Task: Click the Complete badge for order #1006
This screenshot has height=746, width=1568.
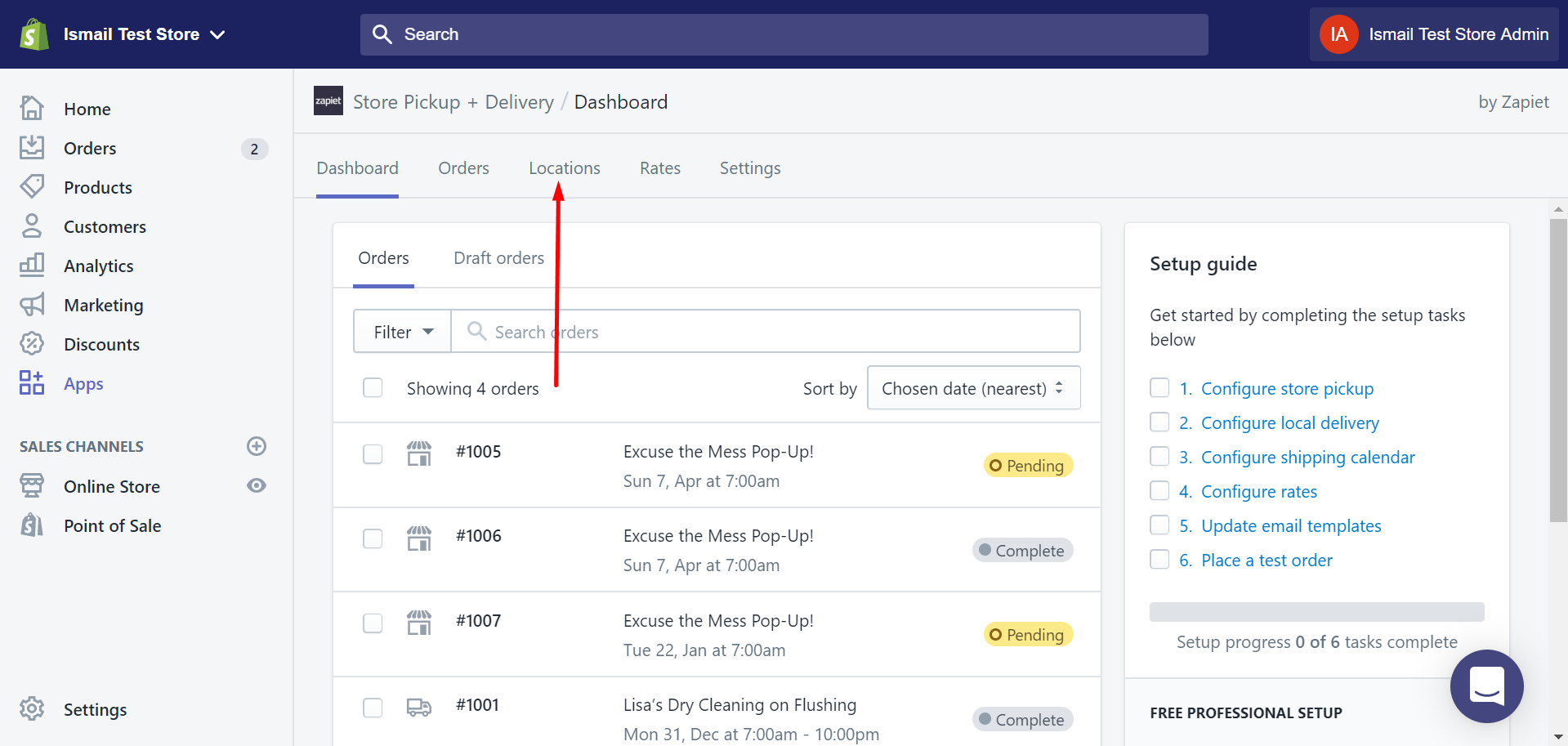Action: (1022, 551)
